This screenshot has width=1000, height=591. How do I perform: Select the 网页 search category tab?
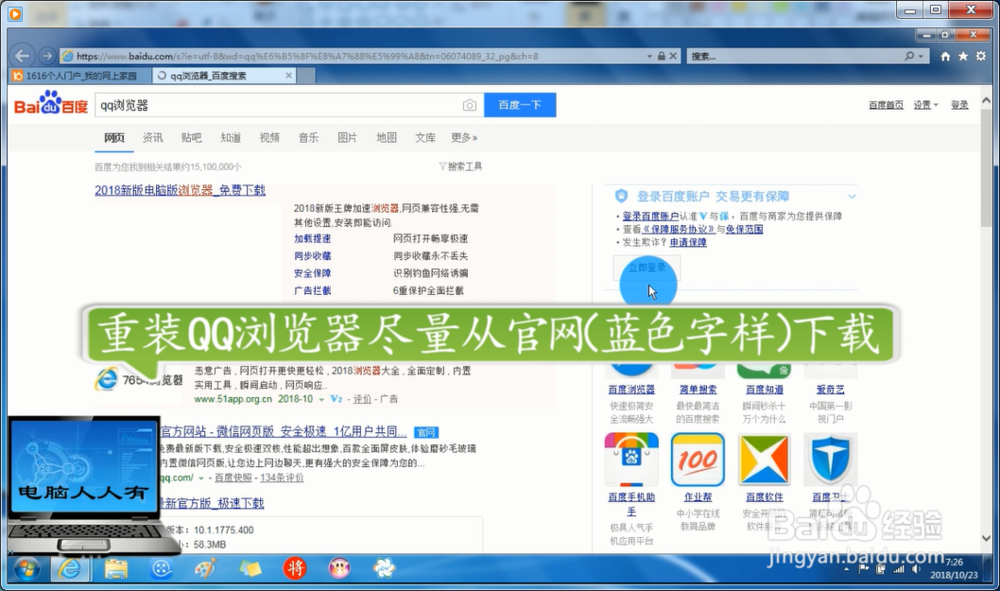pyautogui.click(x=114, y=138)
